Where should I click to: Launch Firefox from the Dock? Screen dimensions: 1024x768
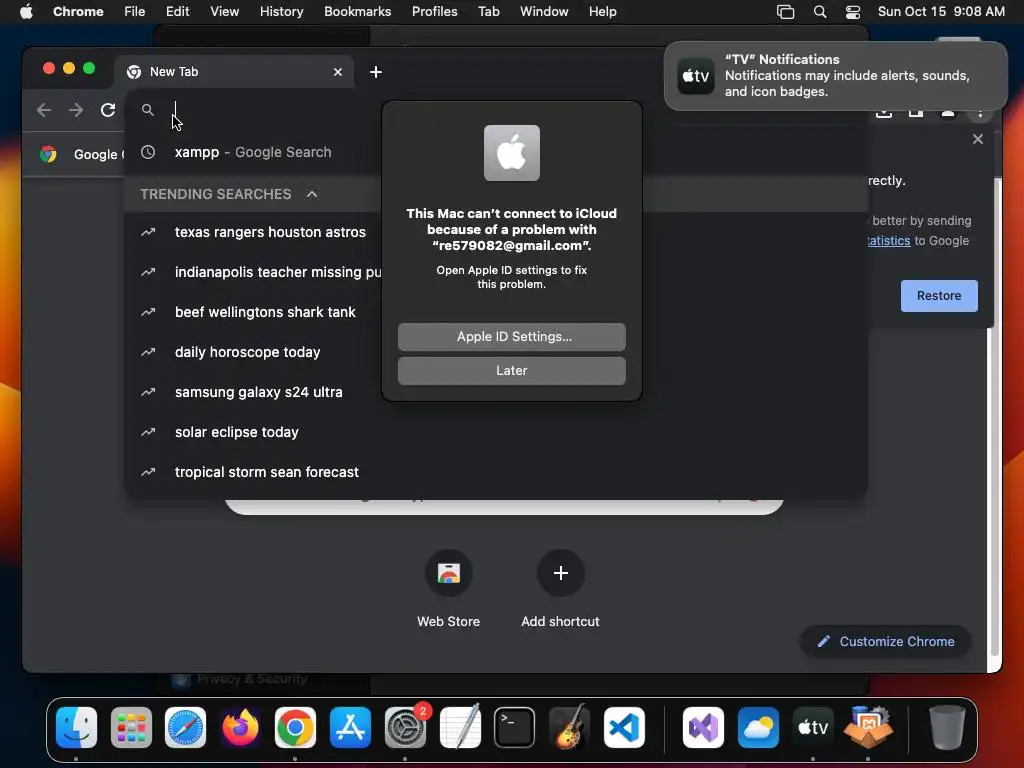(240, 727)
